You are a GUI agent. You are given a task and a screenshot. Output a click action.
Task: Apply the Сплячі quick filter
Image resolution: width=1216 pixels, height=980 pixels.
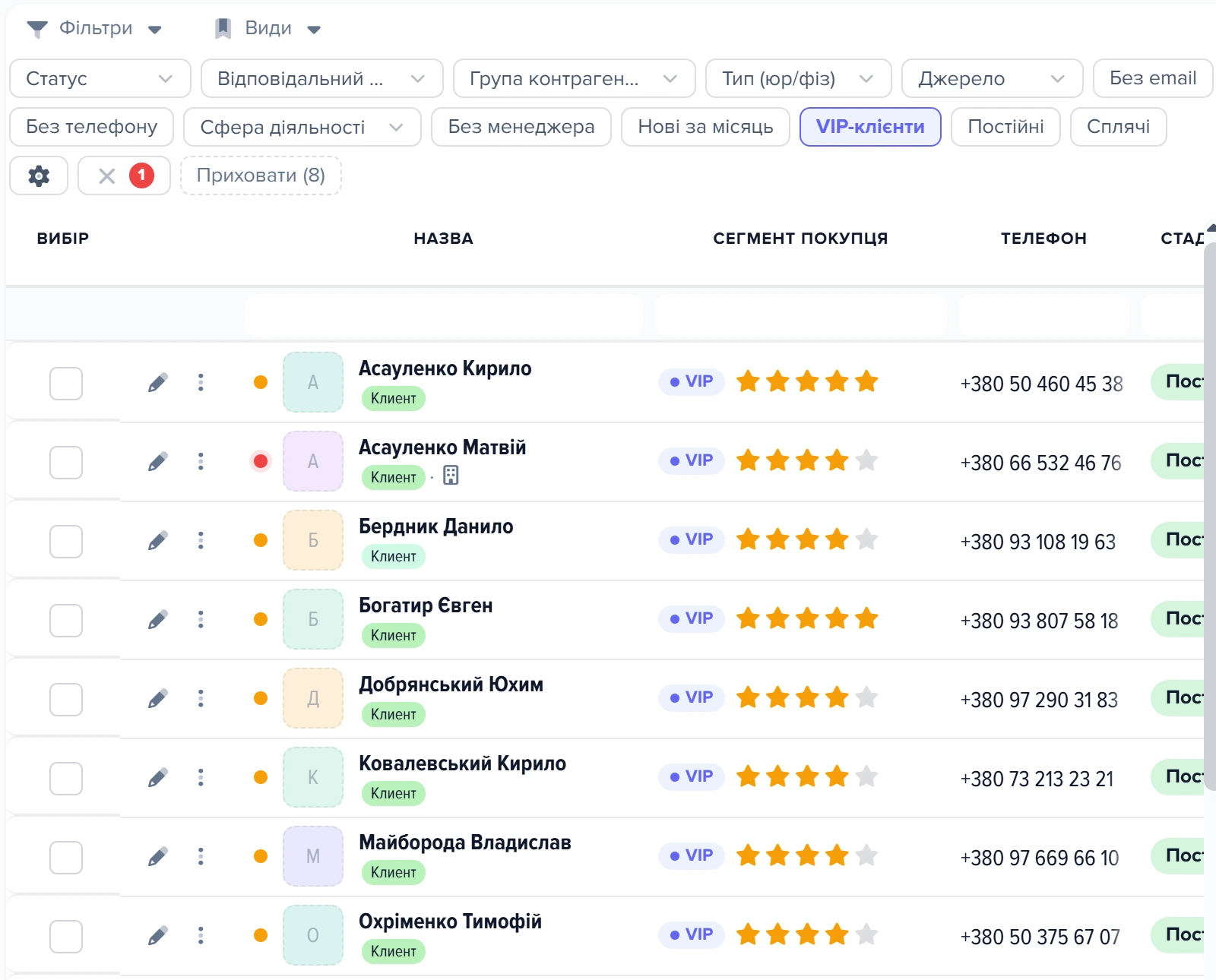[x=1118, y=127]
